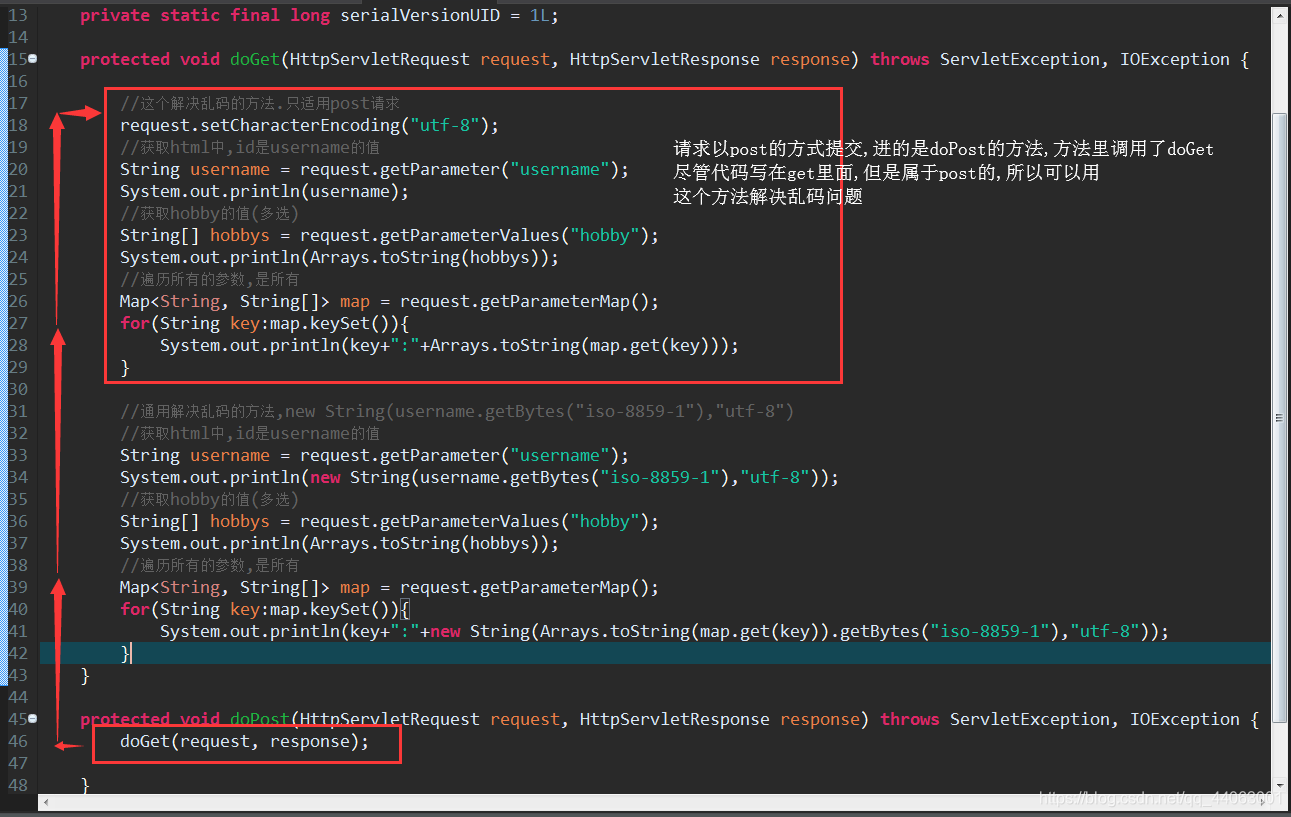Click the doGet(request, response) call
This screenshot has width=1291, height=817.
245,741
